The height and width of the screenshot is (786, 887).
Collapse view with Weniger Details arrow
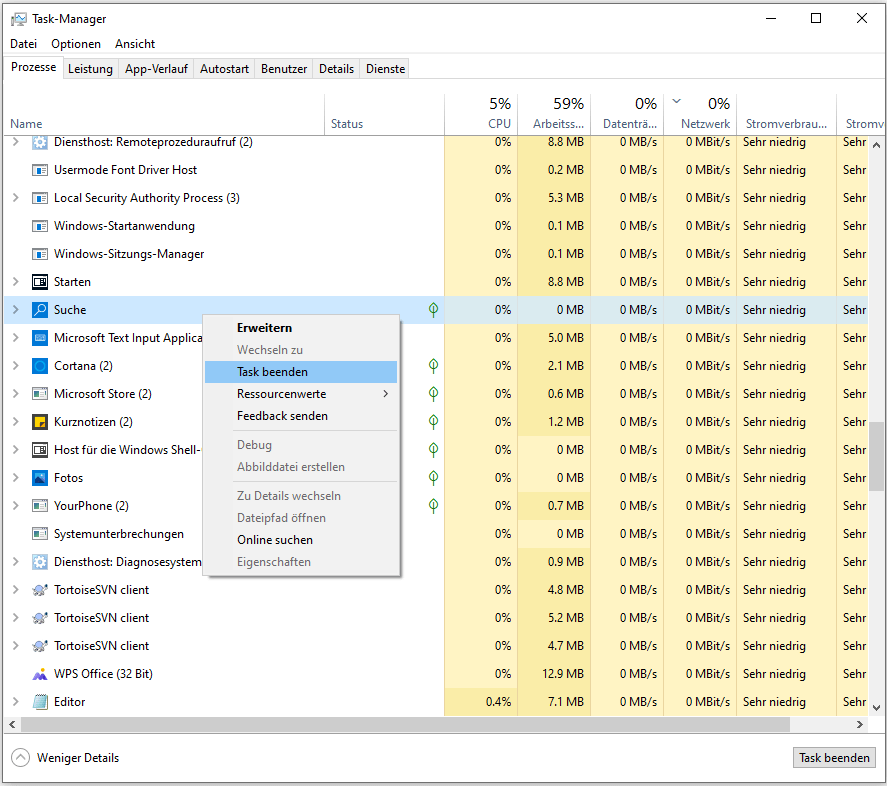tap(21, 758)
